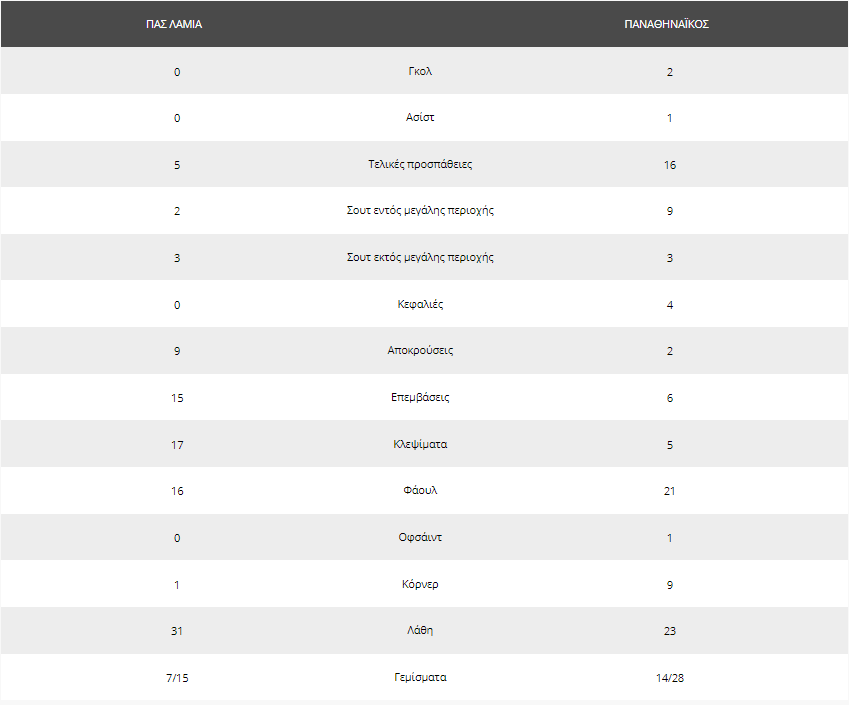Viewport: 849px width, 705px height.
Task: Click the Αποκρούσεις statistic label
Action: [x=420, y=350]
